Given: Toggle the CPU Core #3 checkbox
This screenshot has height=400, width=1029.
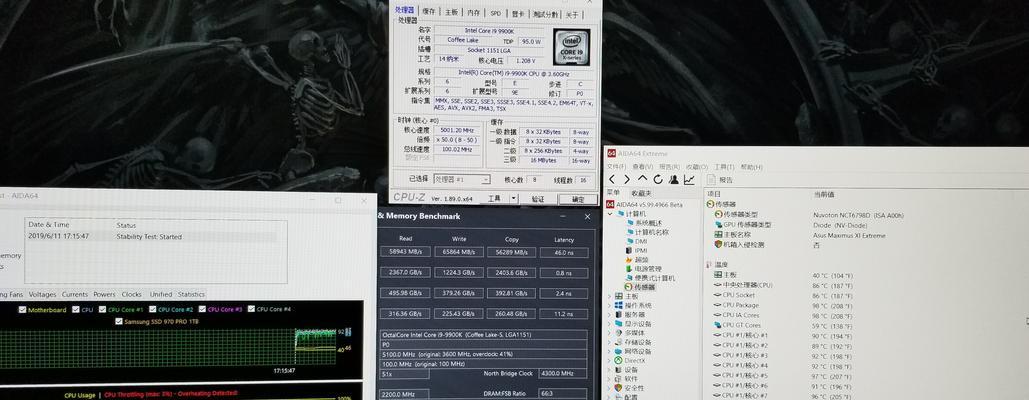Looking at the screenshot, I should [202, 310].
